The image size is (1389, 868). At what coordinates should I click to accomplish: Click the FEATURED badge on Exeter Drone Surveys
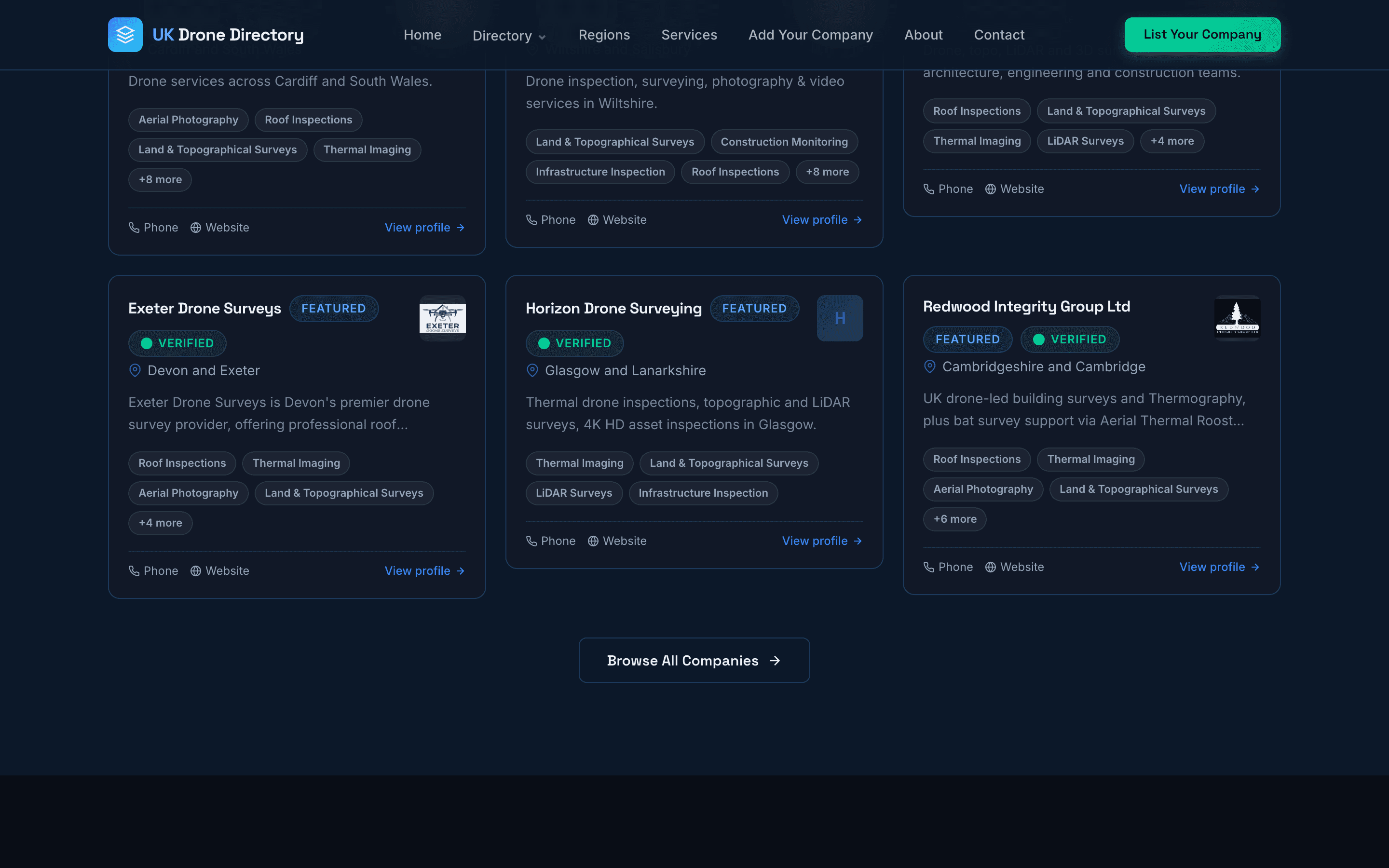coord(333,308)
